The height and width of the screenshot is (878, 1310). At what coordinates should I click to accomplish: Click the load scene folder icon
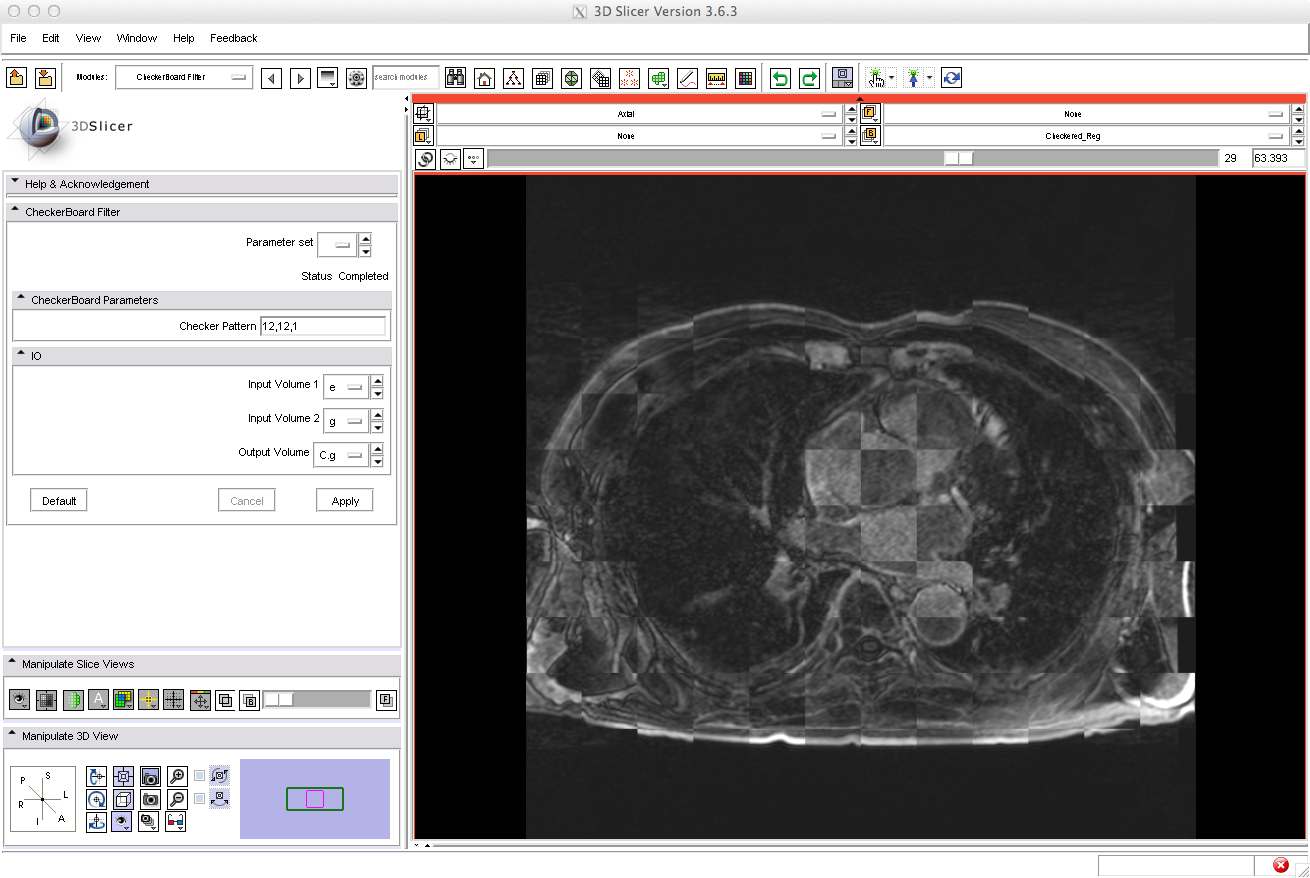click(x=17, y=78)
